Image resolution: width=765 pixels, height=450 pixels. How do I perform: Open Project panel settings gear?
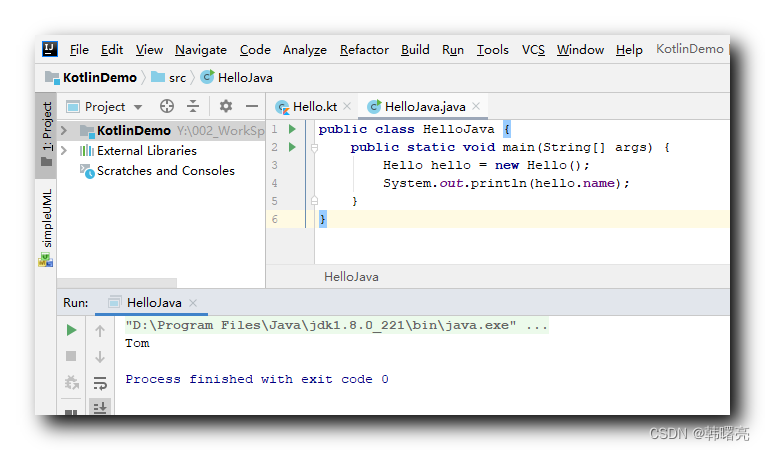225,106
